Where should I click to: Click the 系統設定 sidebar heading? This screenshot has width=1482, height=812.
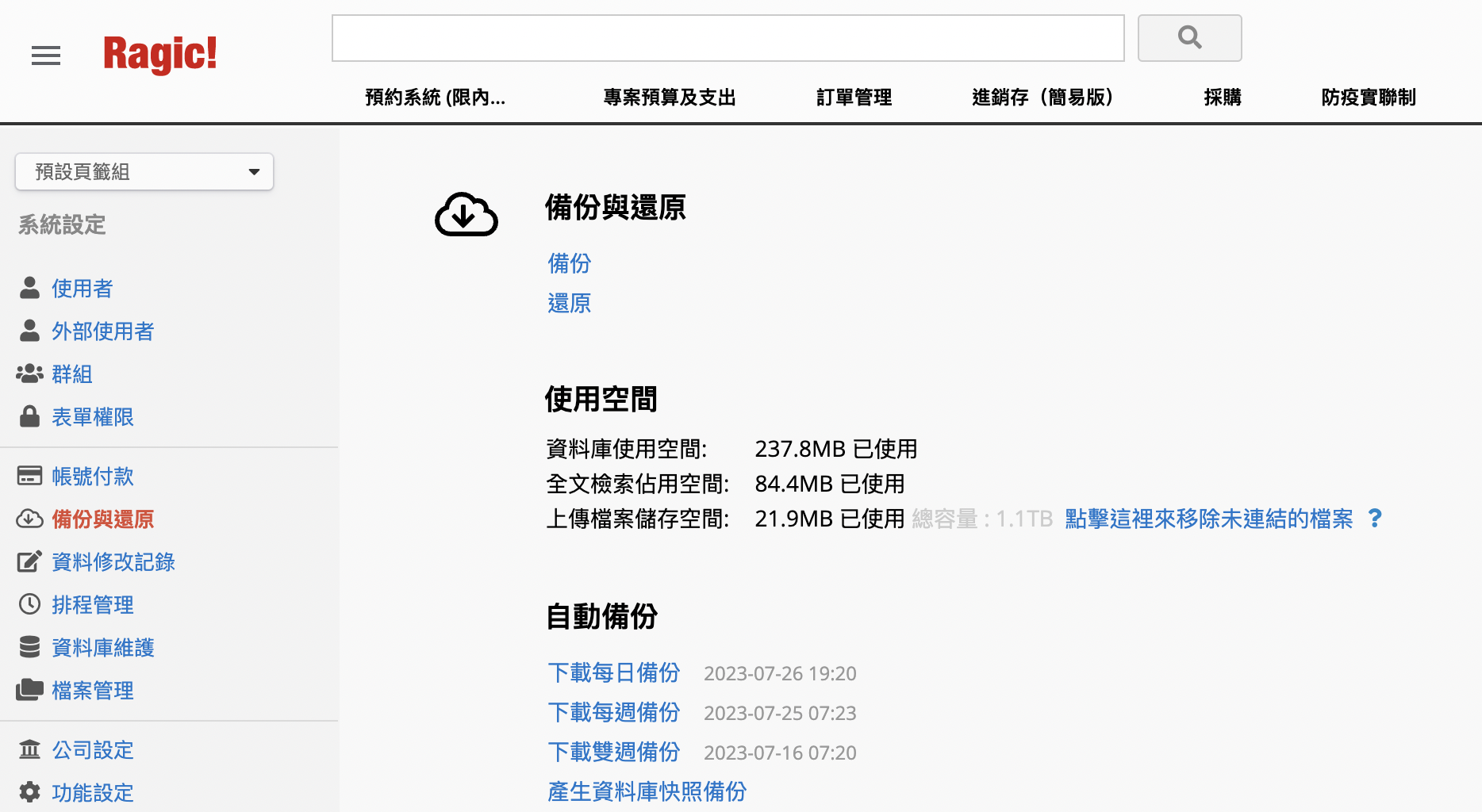click(62, 224)
